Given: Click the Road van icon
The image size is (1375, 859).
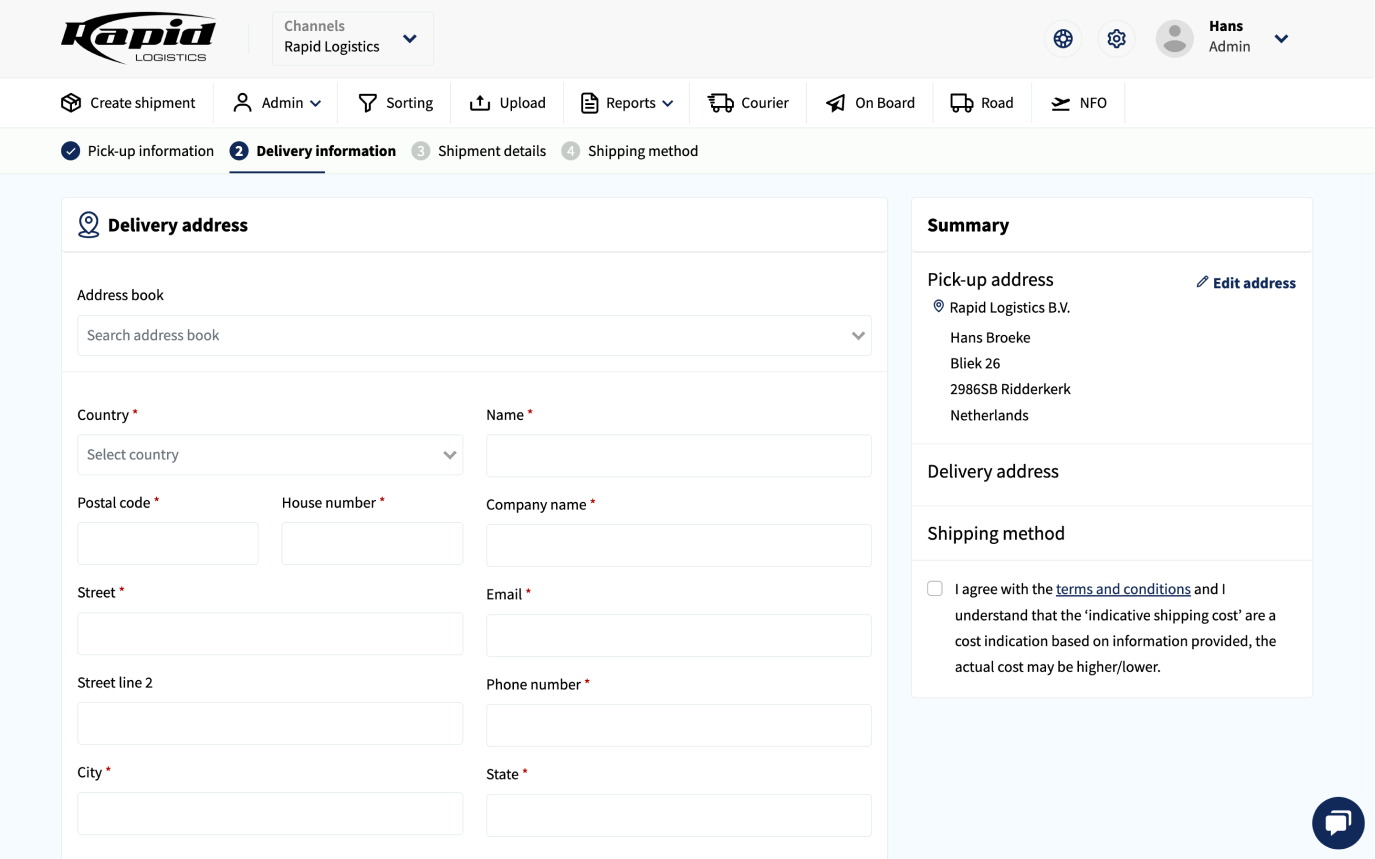Looking at the screenshot, I should click(961, 103).
